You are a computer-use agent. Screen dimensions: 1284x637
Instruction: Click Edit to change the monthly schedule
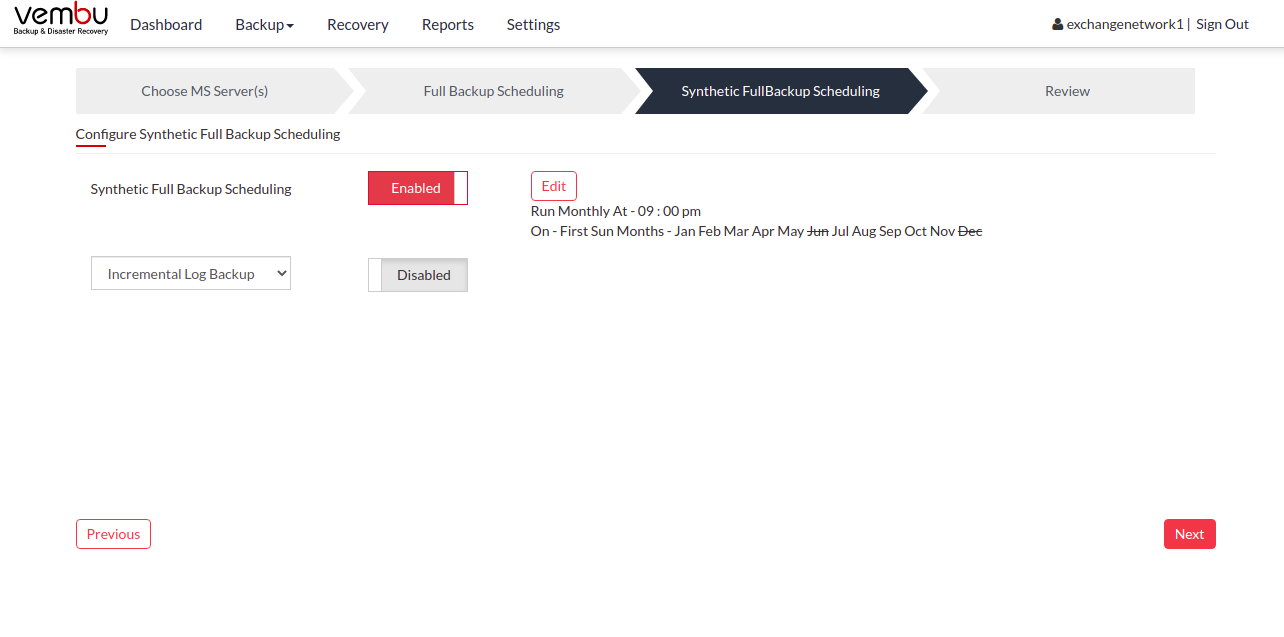pos(554,186)
